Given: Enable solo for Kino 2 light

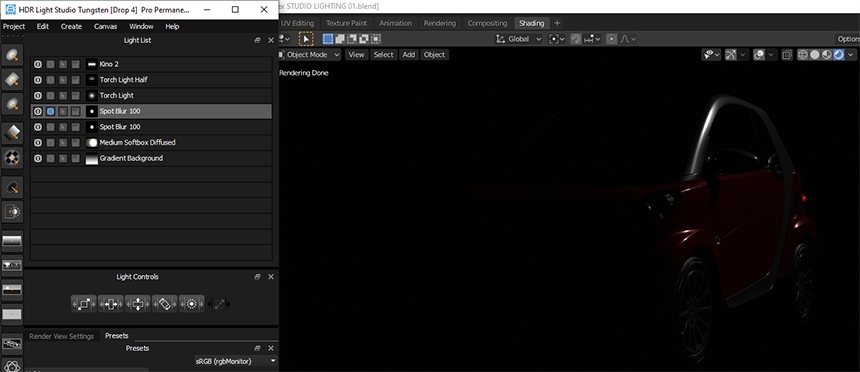Looking at the screenshot, I should [50, 64].
